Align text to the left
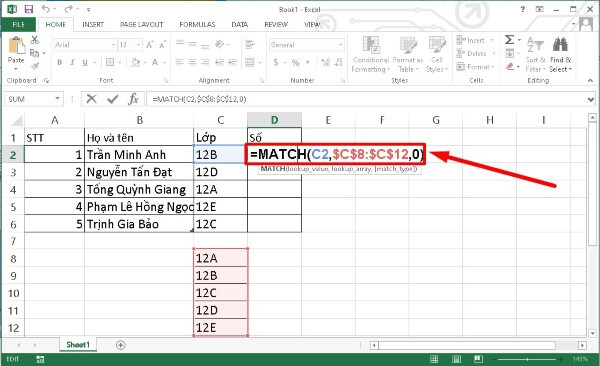The height and width of the screenshot is (366, 600). (179, 62)
